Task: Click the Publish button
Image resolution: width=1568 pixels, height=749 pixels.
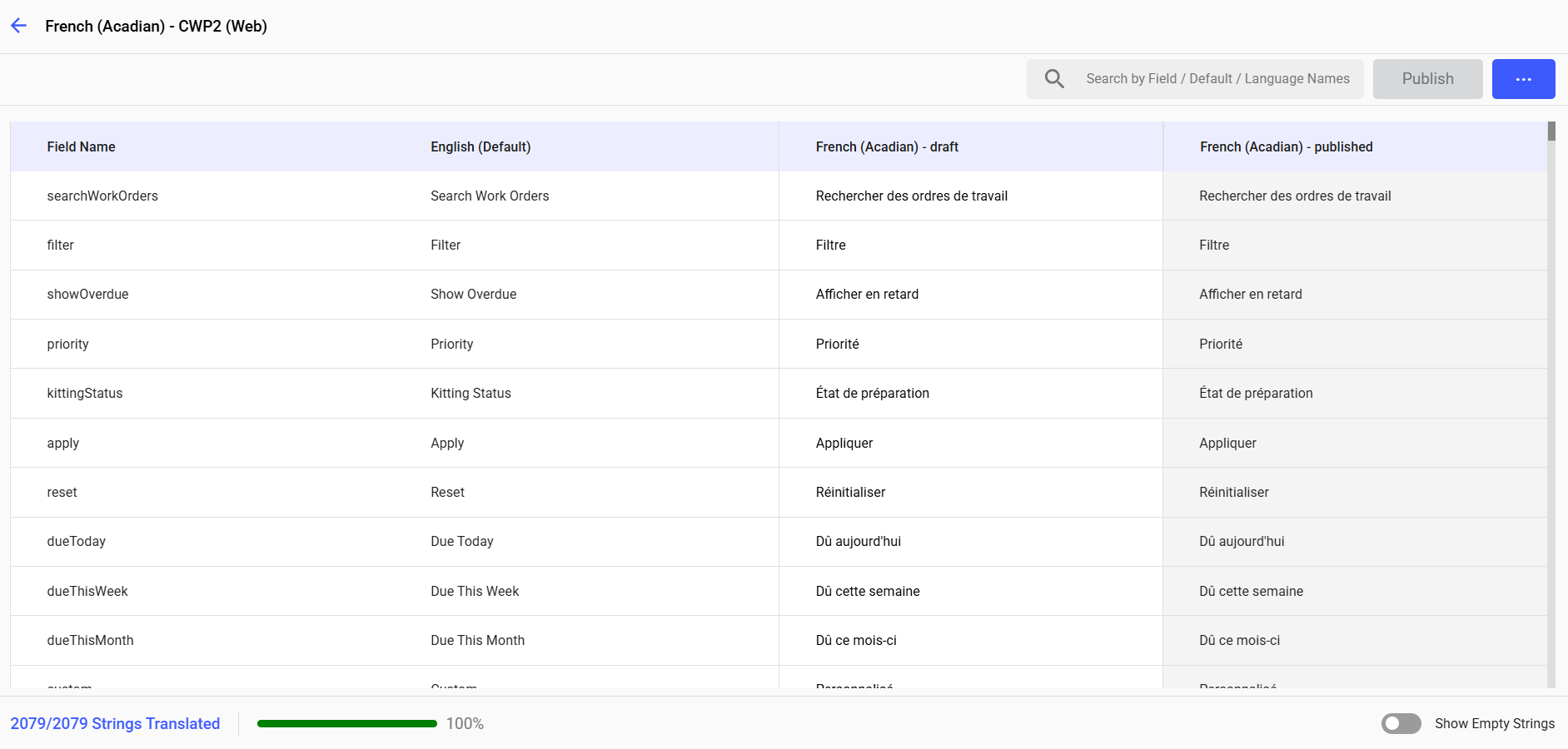Action: [x=1427, y=79]
